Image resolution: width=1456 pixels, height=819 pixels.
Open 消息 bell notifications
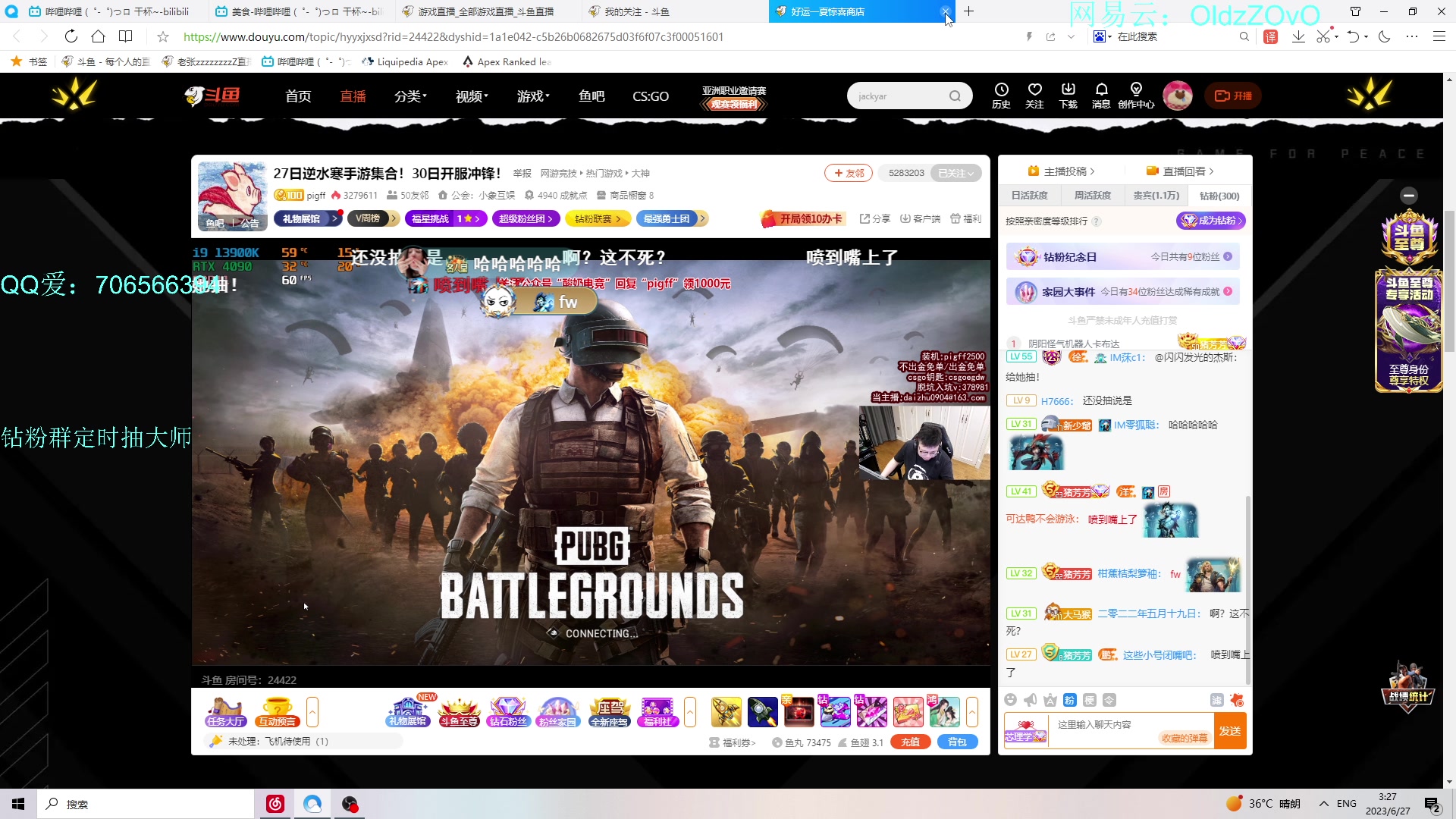[x=1101, y=96]
